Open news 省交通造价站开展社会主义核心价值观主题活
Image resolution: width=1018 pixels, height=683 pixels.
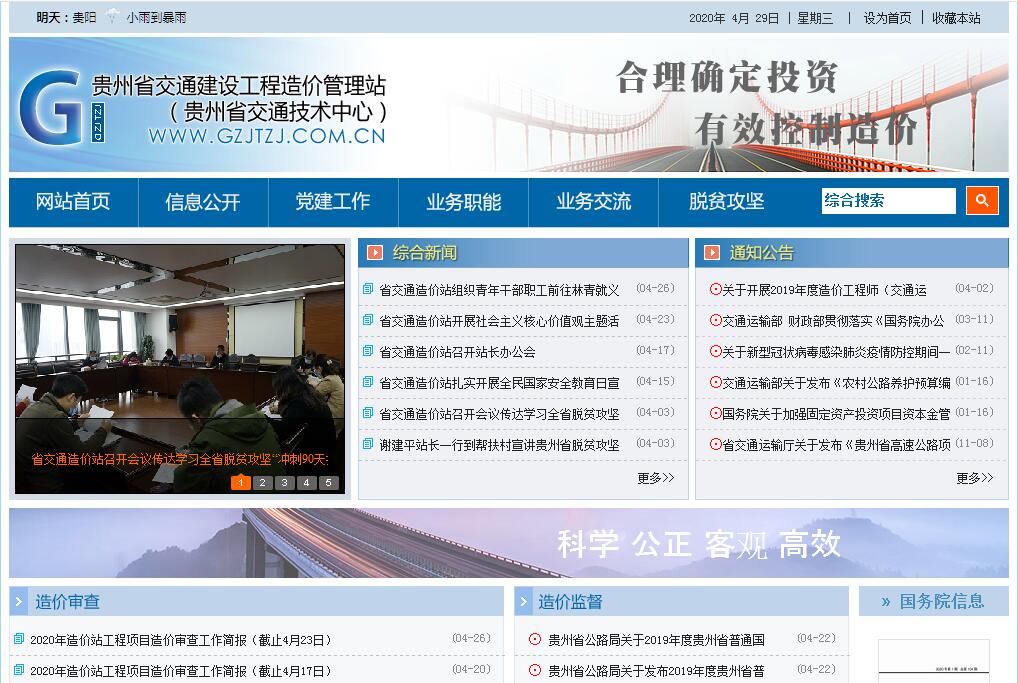click(499, 321)
